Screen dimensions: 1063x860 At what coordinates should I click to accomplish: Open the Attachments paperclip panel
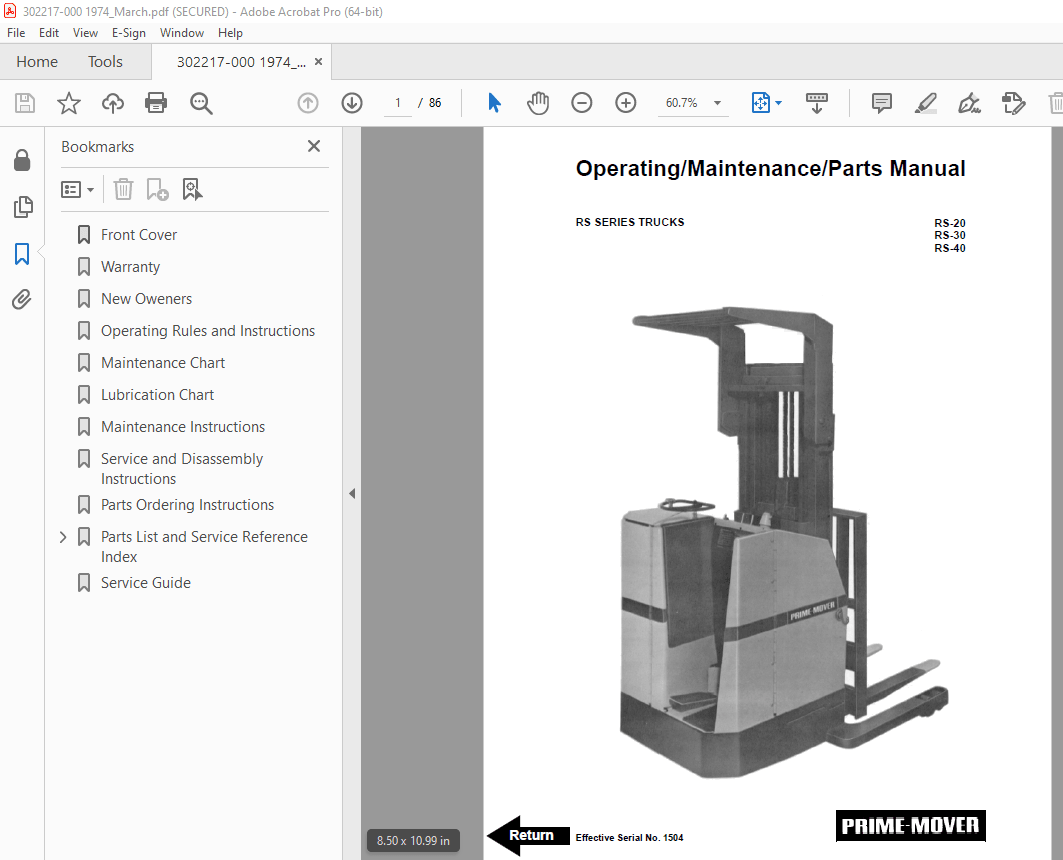(22, 299)
